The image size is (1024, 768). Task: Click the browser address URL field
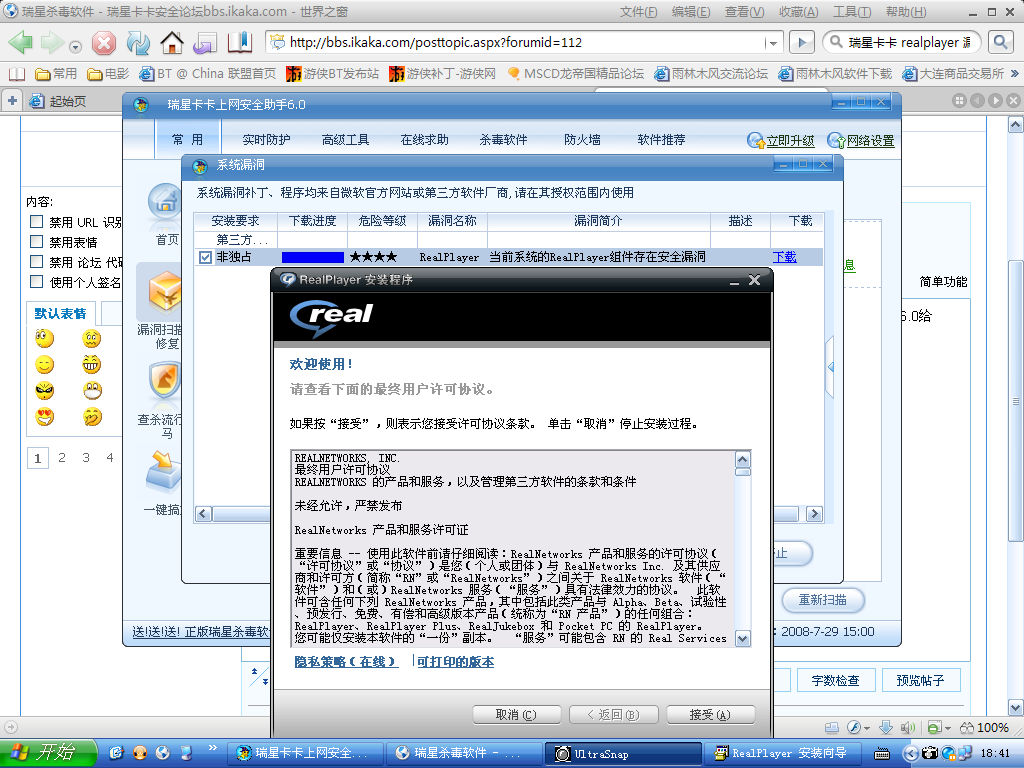tap(526, 43)
